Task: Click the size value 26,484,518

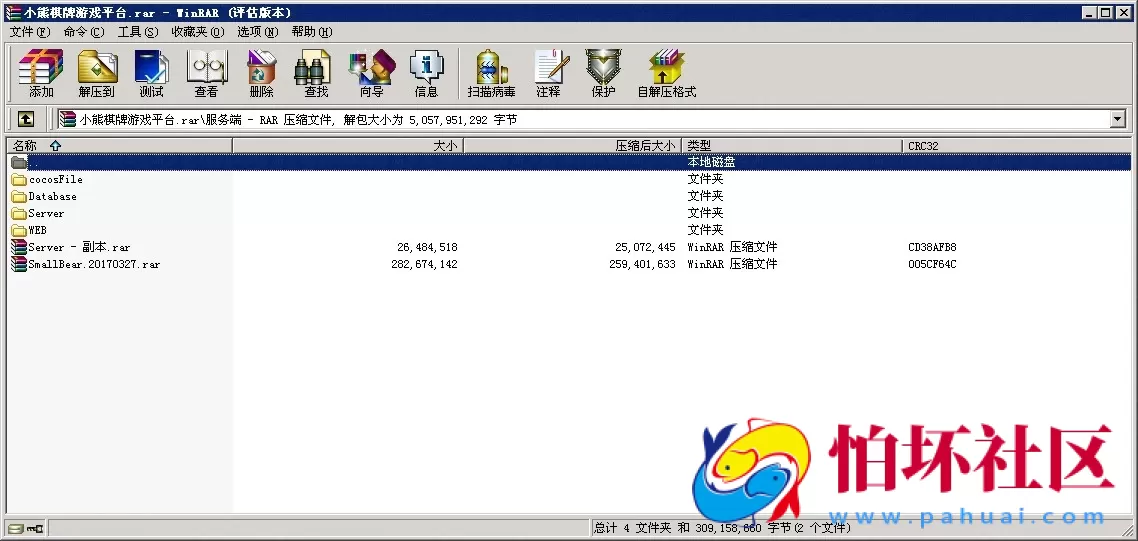Action: tap(427, 248)
